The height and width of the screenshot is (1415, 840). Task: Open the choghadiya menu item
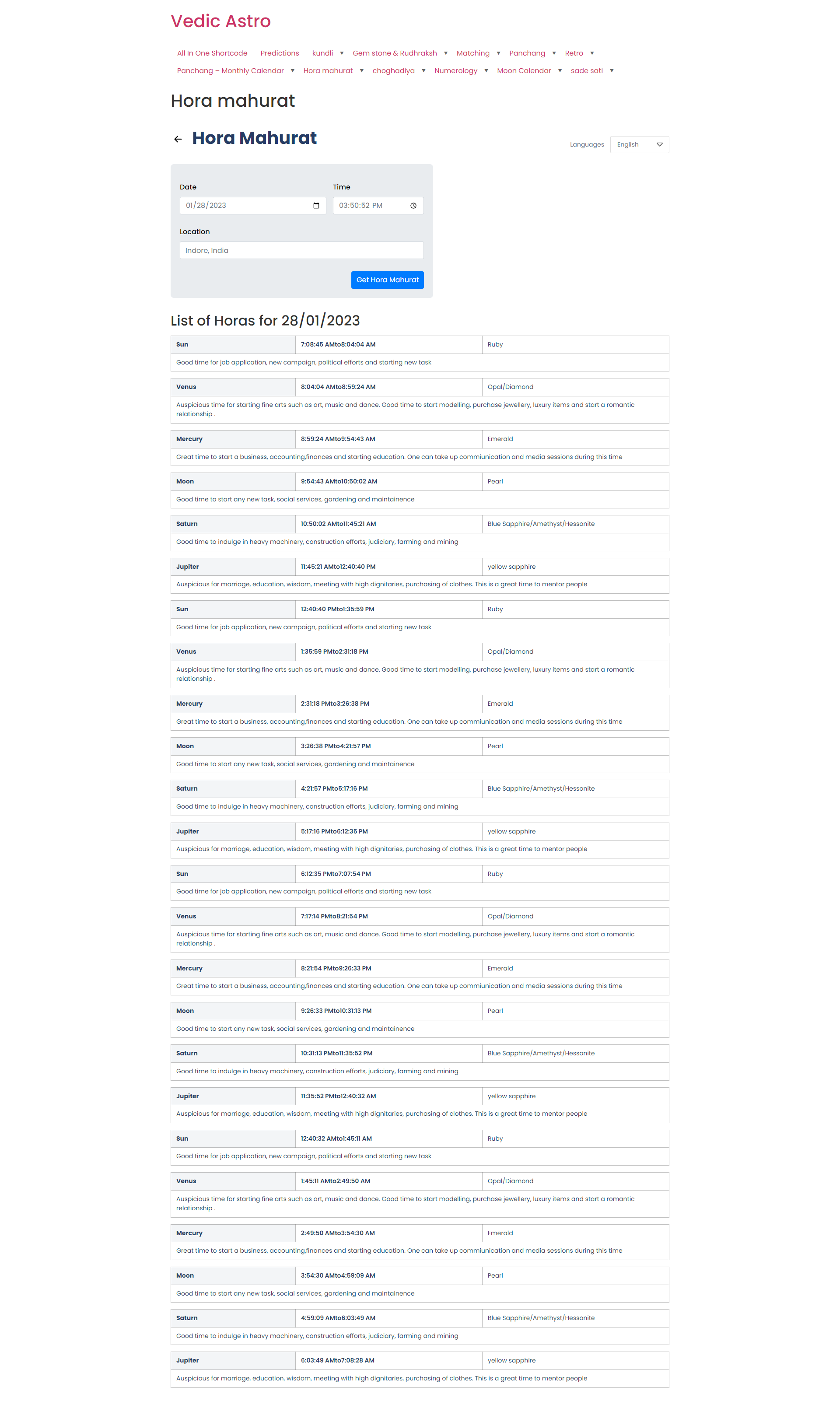(393, 71)
